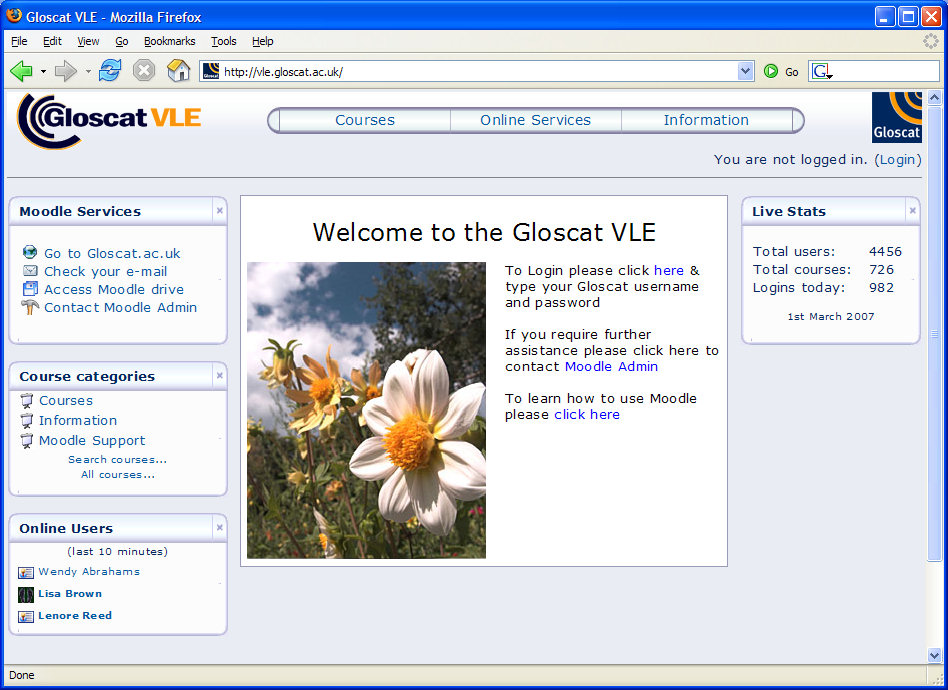Click the category icon beside Information
The width and height of the screenshot is (948, 690).
click(x=27, y=420)
